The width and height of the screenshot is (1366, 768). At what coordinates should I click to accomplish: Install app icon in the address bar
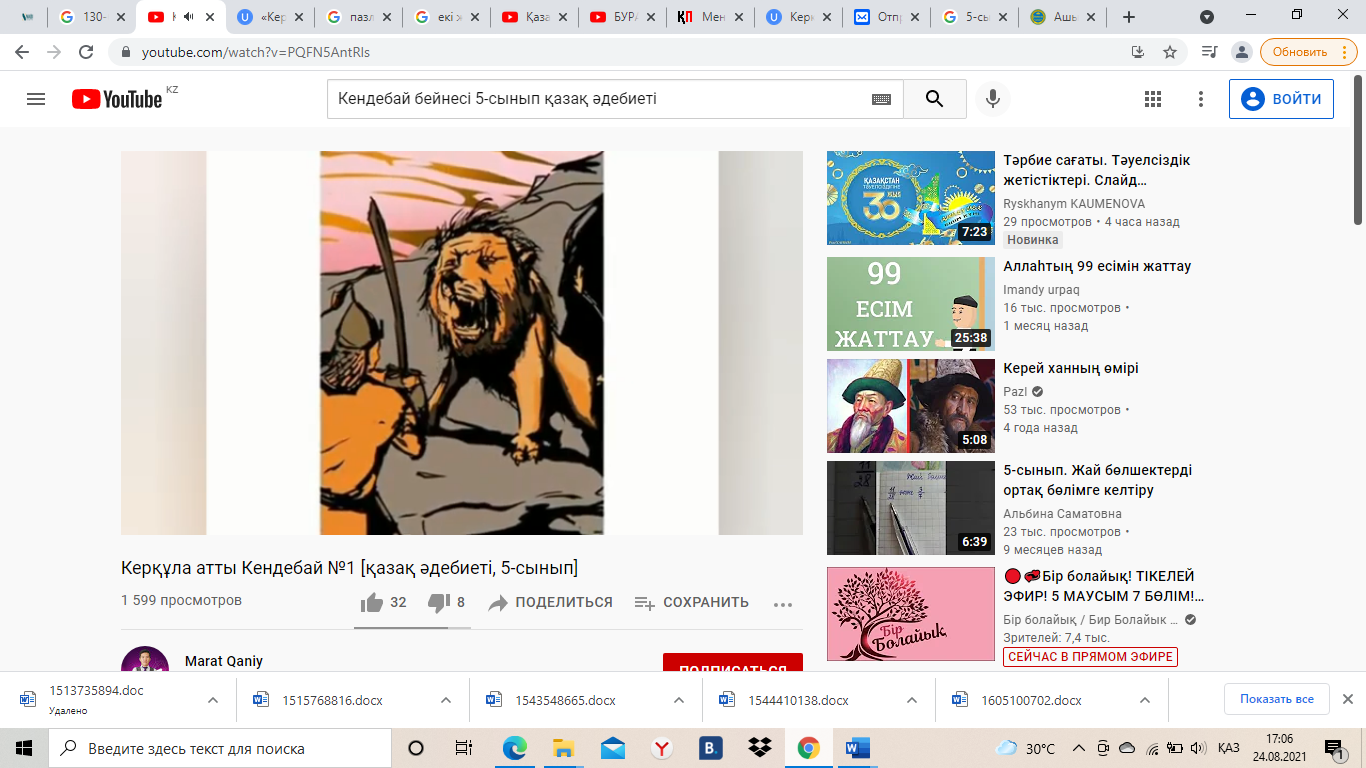[x=1138, y=52]
